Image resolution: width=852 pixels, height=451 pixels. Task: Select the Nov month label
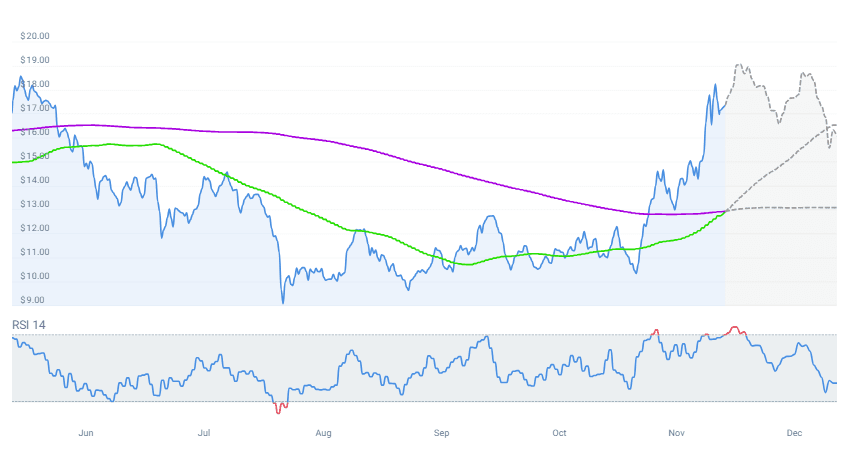click(676, 433)
